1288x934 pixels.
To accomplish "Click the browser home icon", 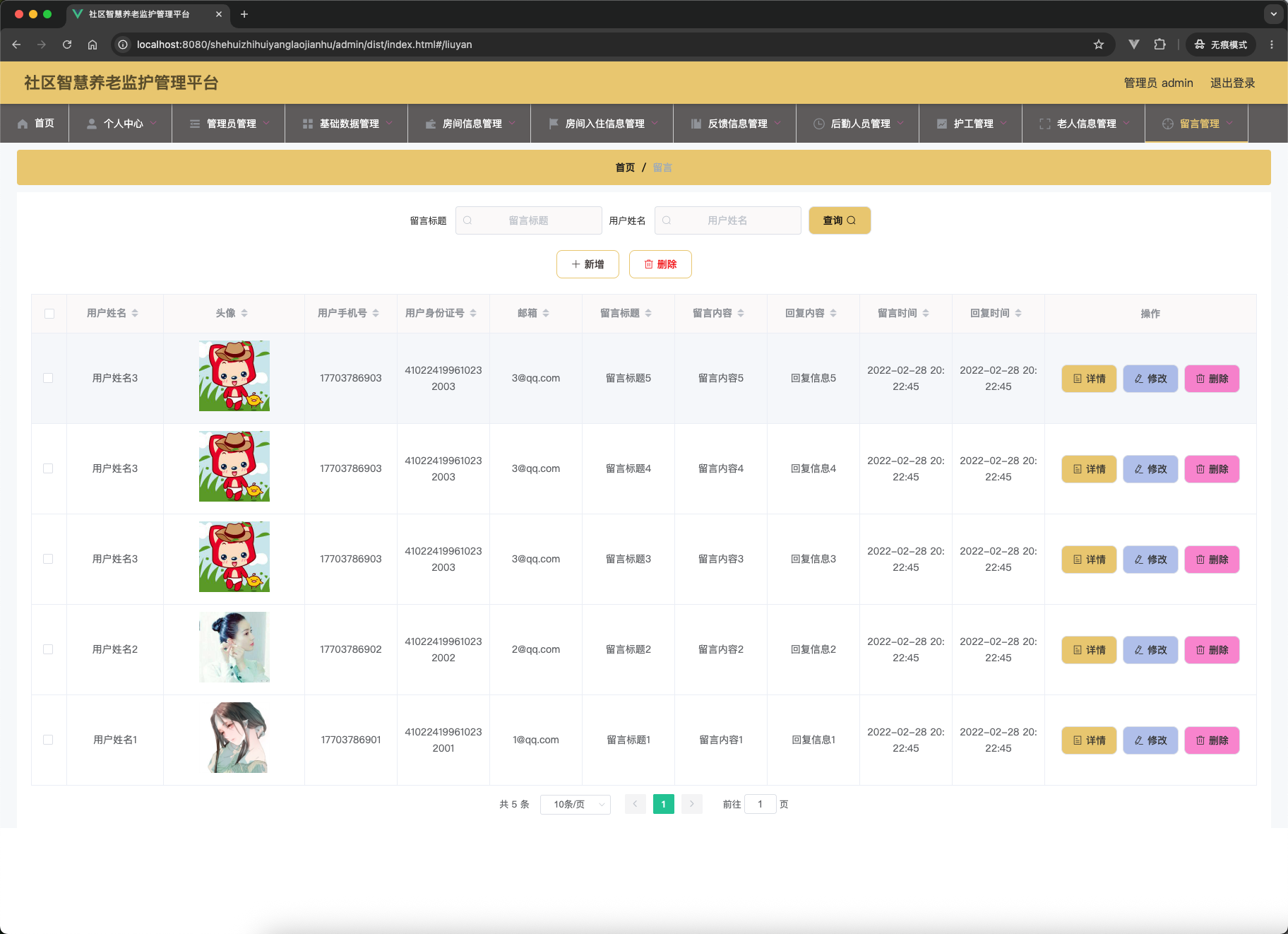I will [93, 45].
